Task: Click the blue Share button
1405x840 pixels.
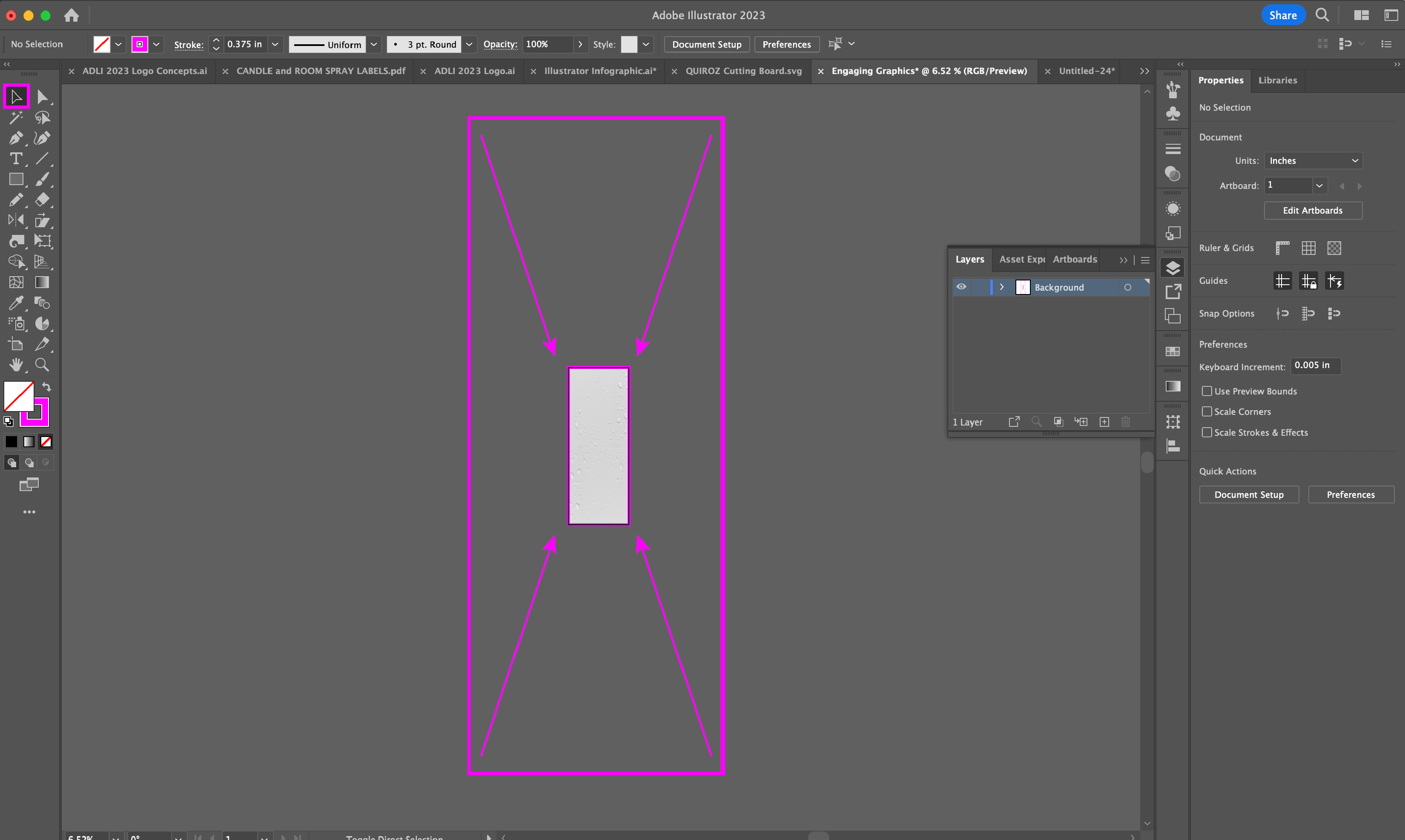Action: (1283, 15)
